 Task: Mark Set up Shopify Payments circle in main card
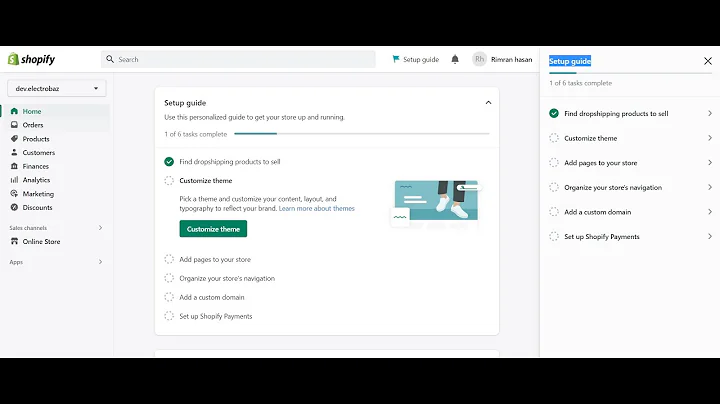(169, 316)
